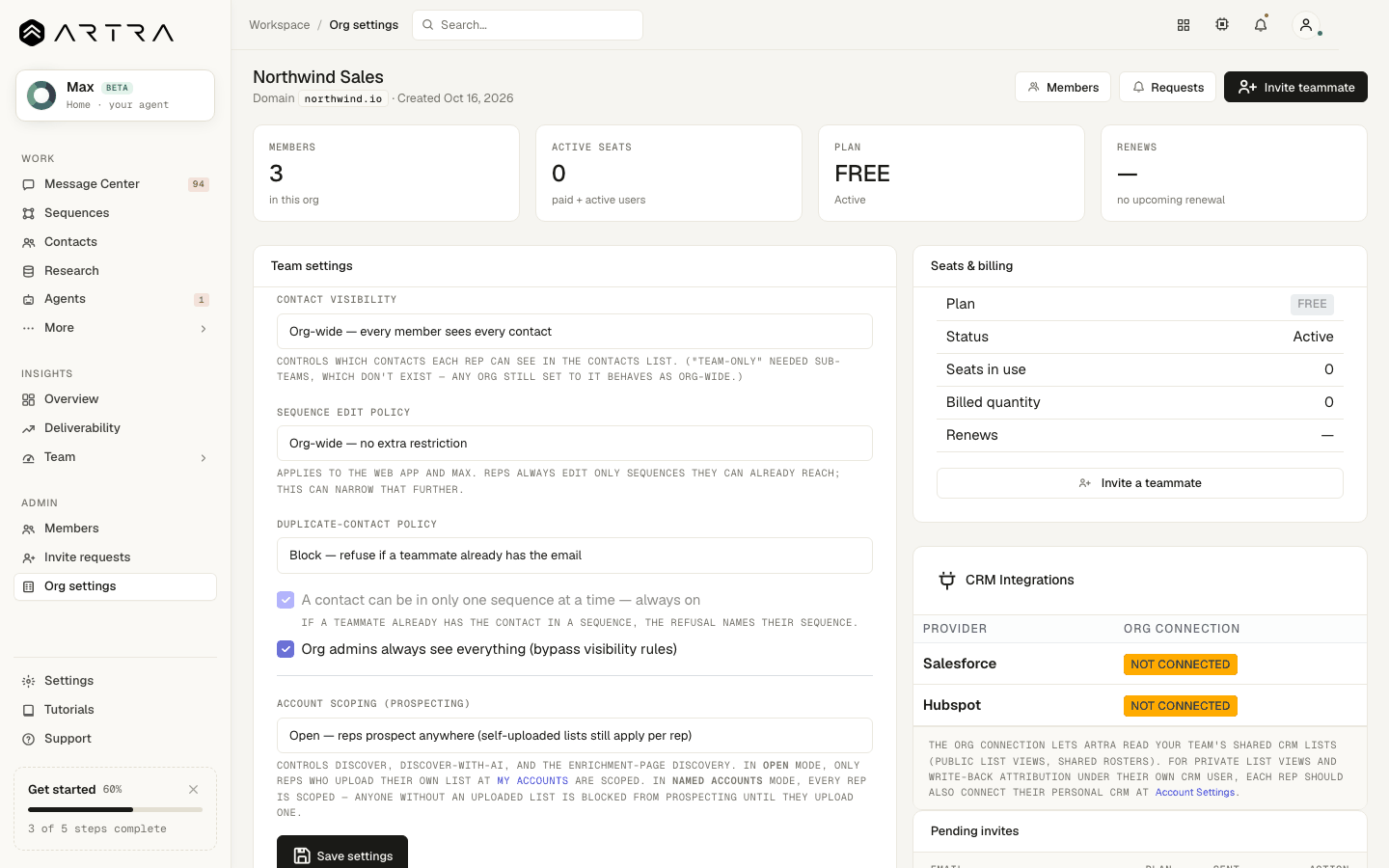
Task: Dismiss the Get started card
Action: pos(194,789)
